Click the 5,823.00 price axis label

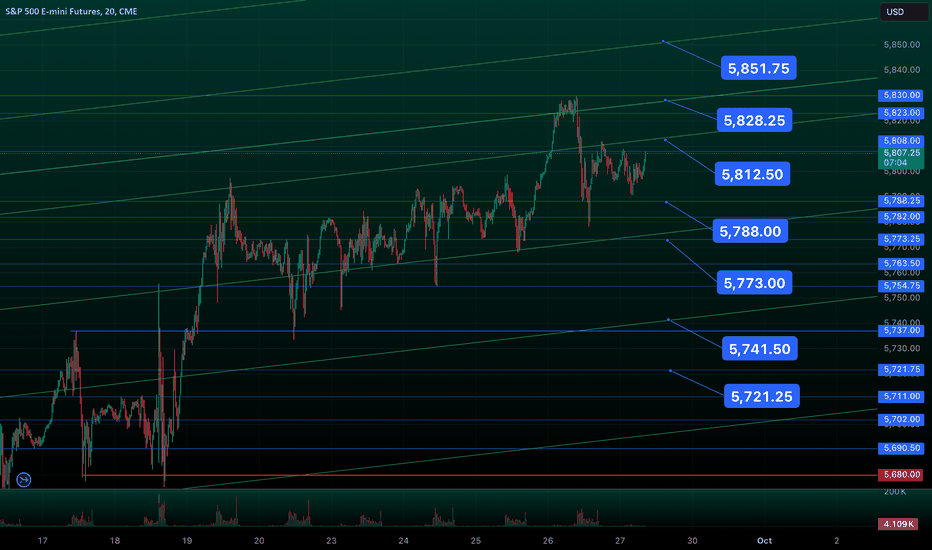tap(901, 112)
